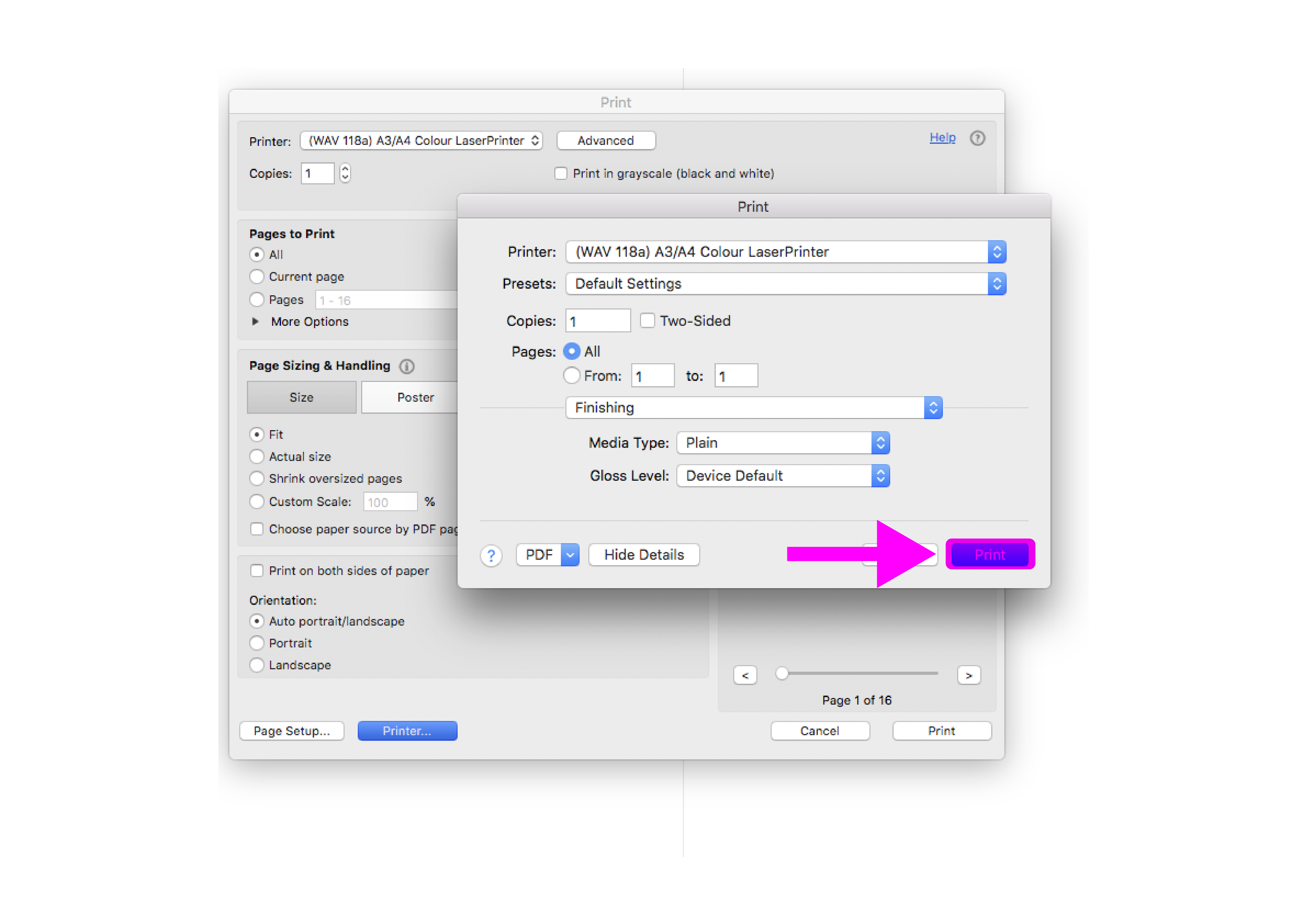Click the page preview slider handle
Screen dimensions: 1307x924
pyautogui.click(x=782, y=673)
